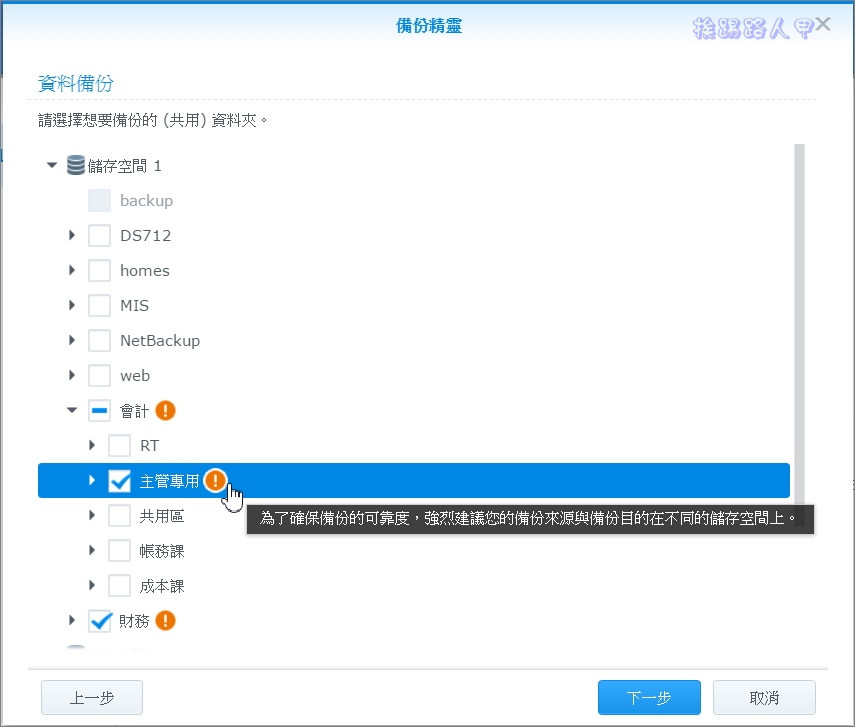
Task: Expand the MIS folder
Action: [72, 305]
